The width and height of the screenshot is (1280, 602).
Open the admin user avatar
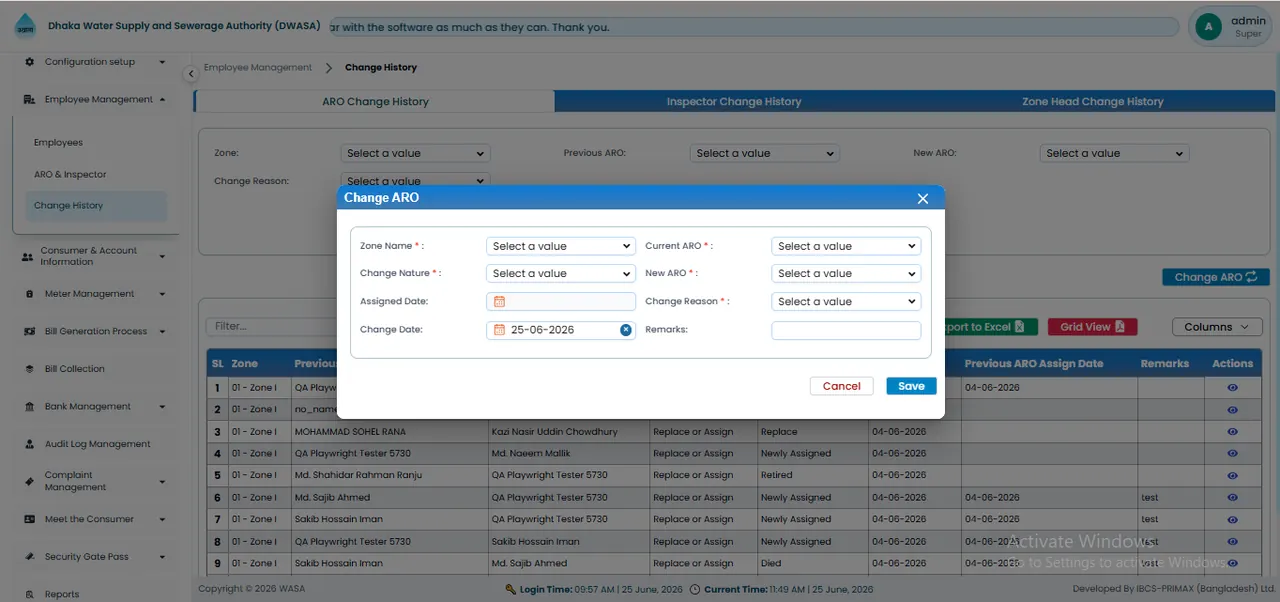click(x=1208, y=27)
